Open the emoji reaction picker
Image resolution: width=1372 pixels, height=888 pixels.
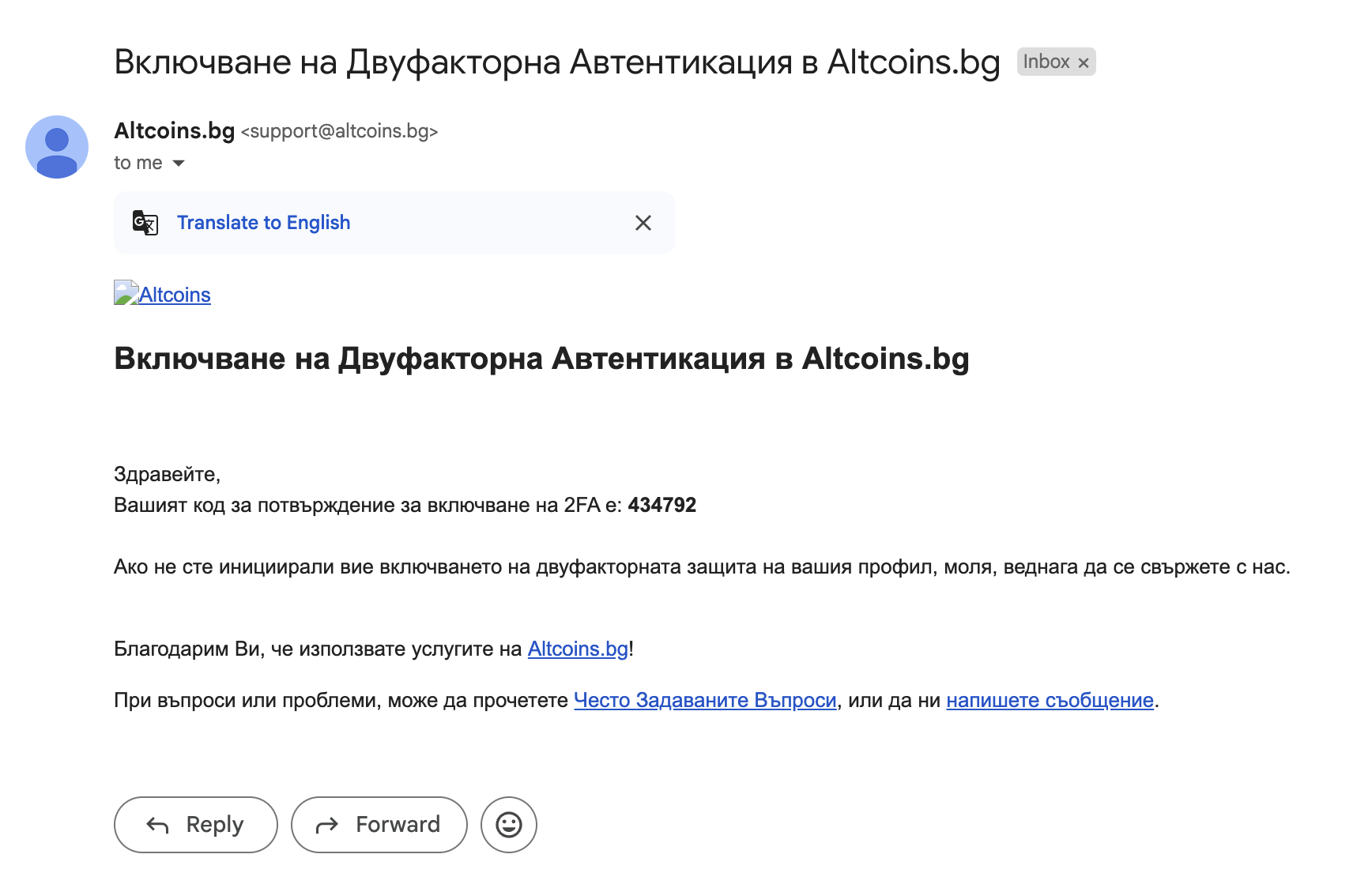[509, 825]
